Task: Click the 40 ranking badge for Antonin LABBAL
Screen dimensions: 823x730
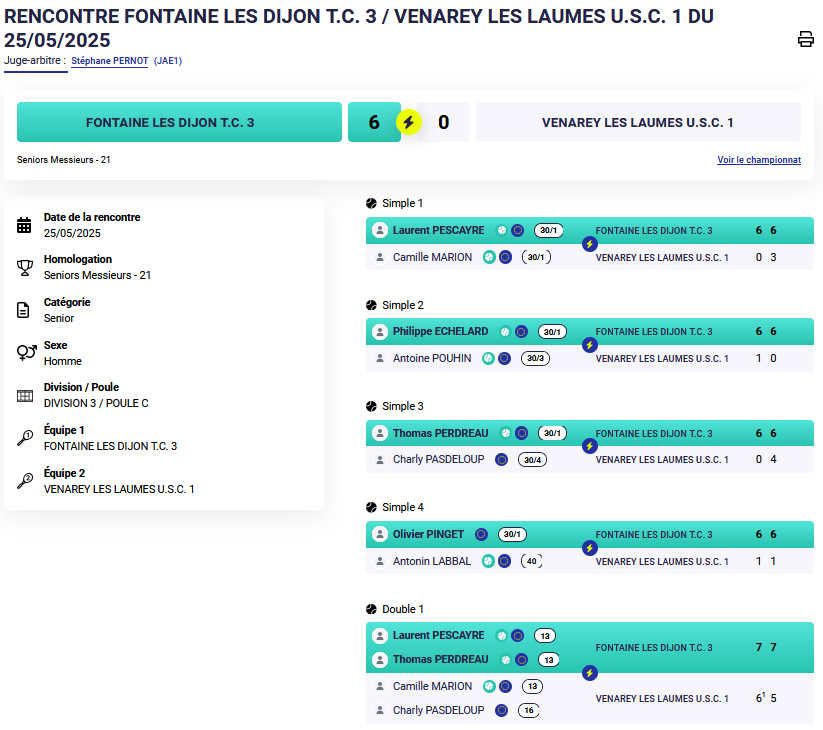Action: [532, 561]
